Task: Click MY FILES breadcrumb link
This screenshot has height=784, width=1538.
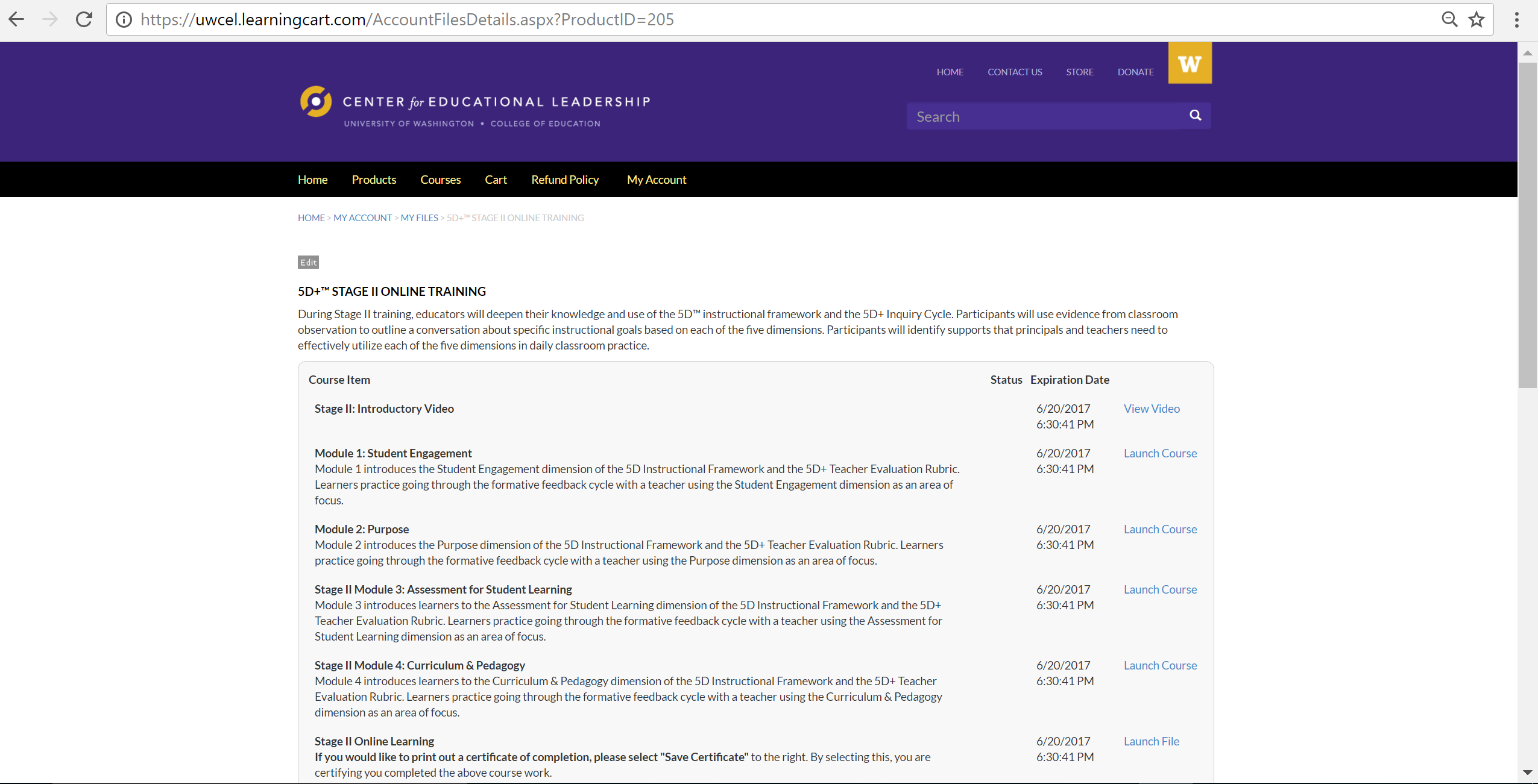Action: point(419,218)
